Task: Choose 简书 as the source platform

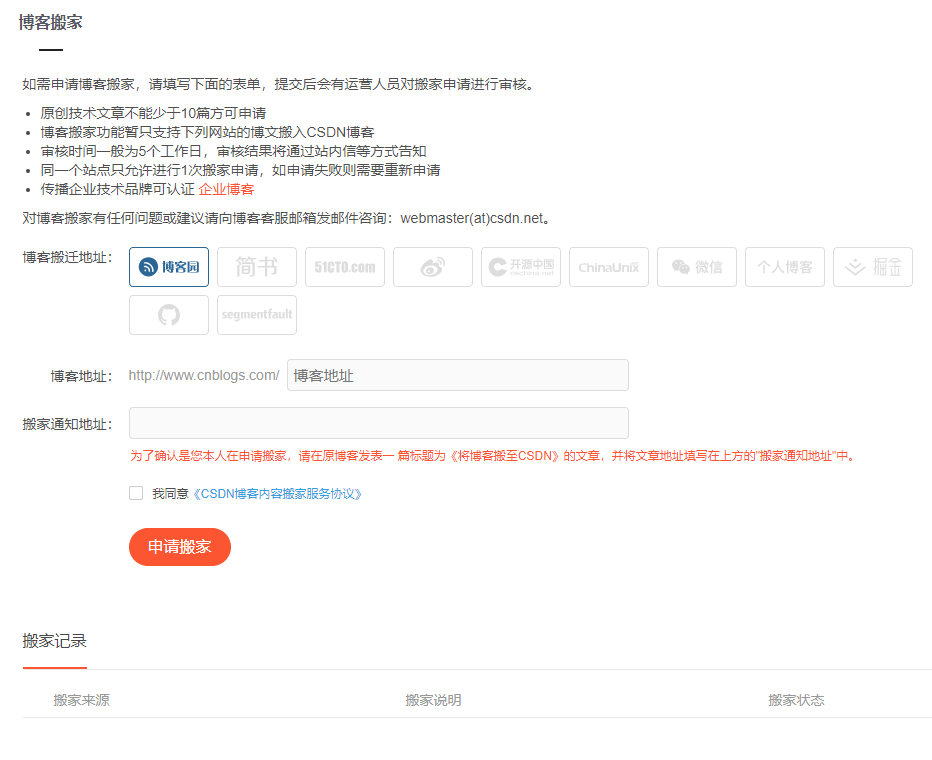Action: [256, 266]
